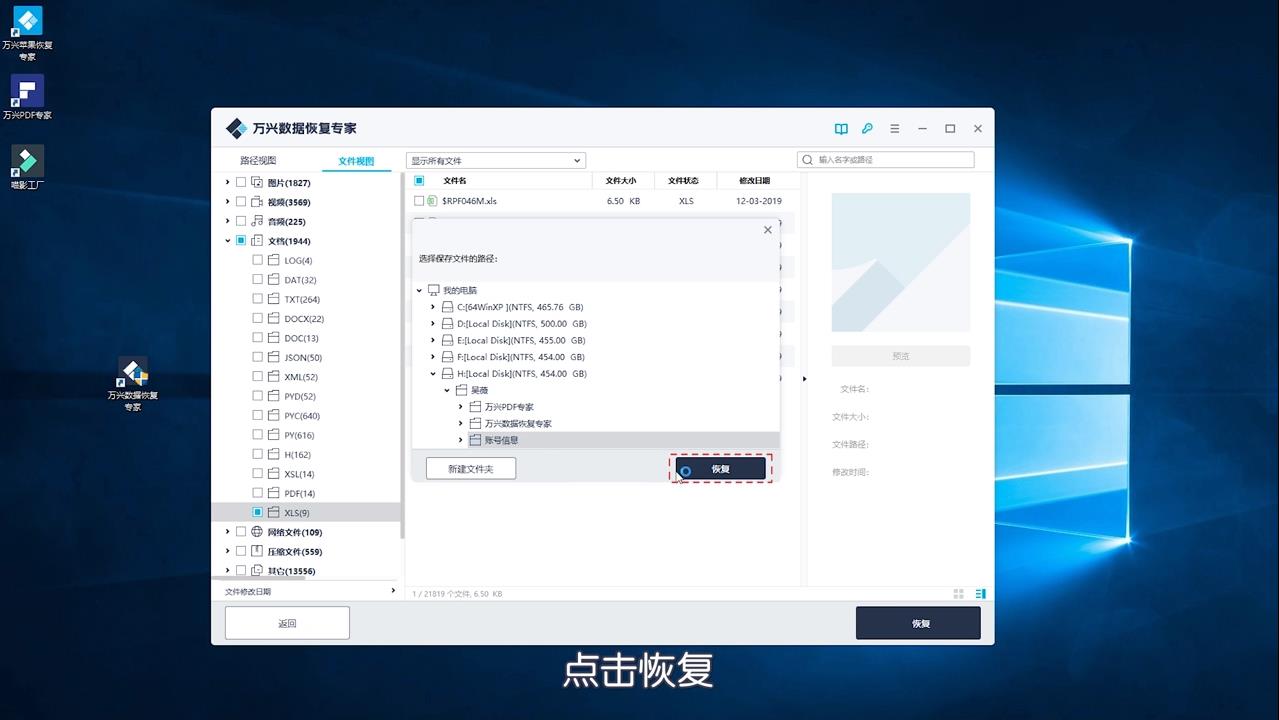Toggle the 文档(1944) checkbox
Screen dimensions: 1279x720
(x=241, y=241)
